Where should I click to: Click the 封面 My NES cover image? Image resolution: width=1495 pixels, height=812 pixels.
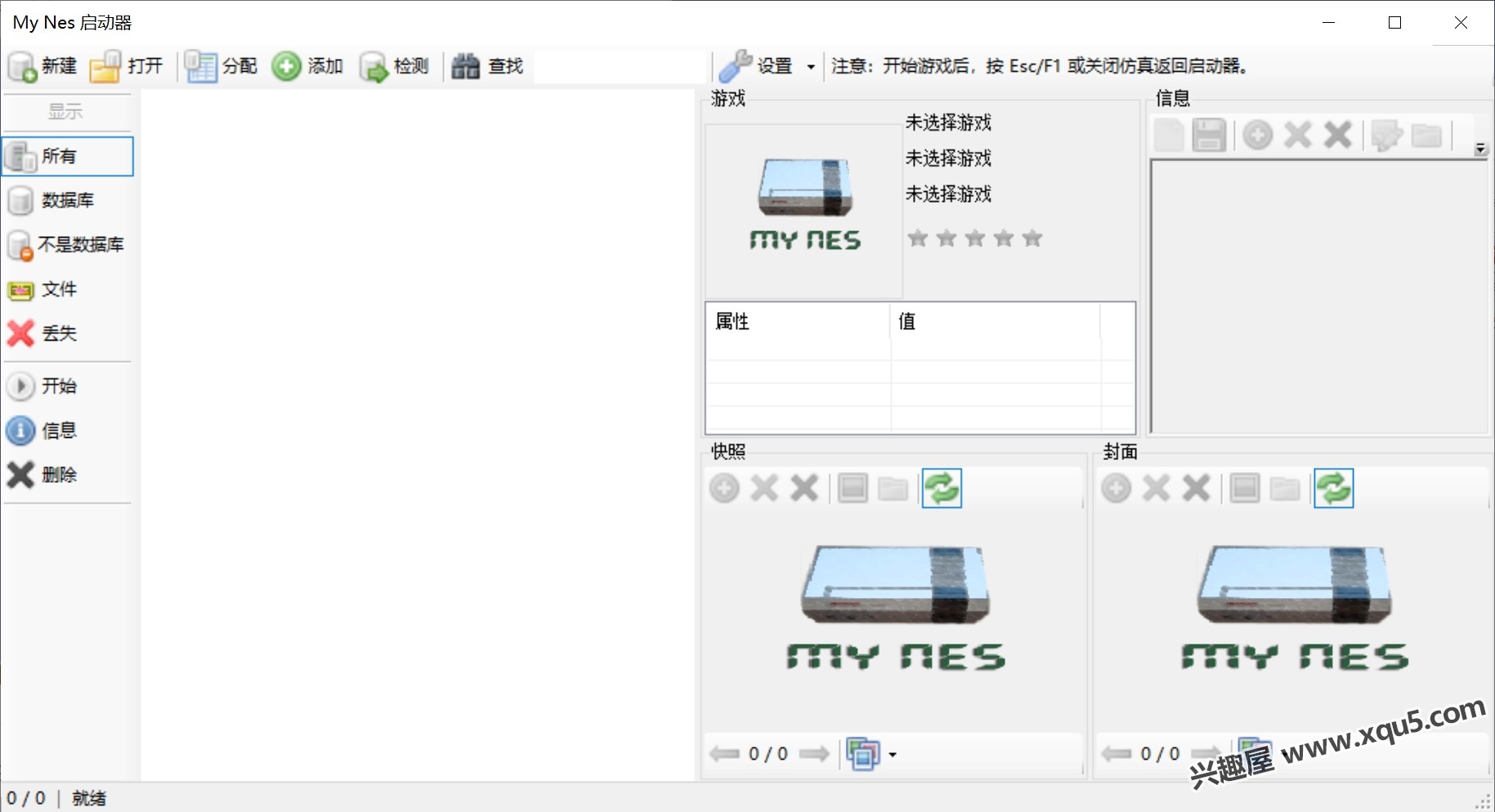[x=1295, y=608]
